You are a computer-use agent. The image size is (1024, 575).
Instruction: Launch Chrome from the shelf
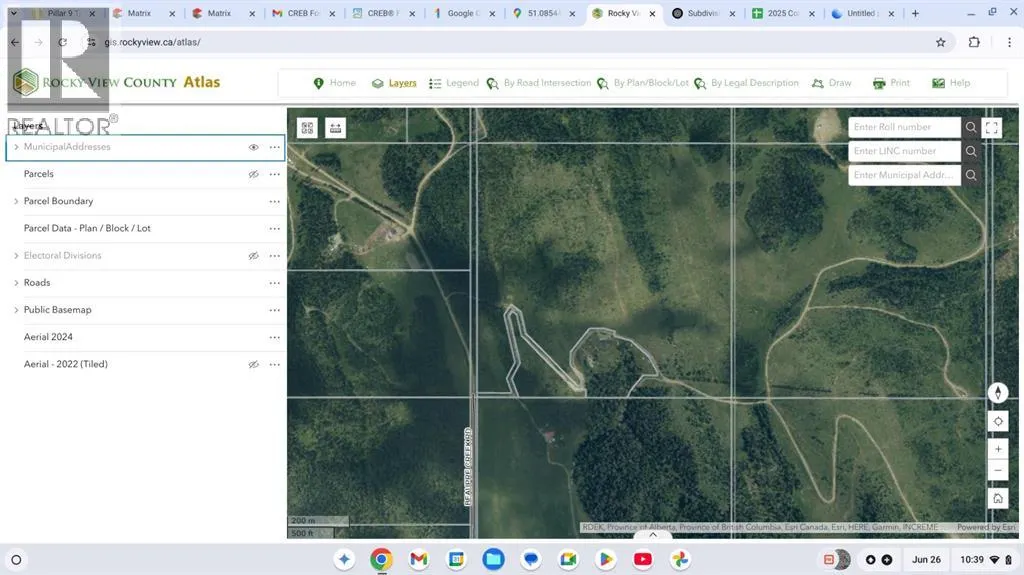coord(381,559)
